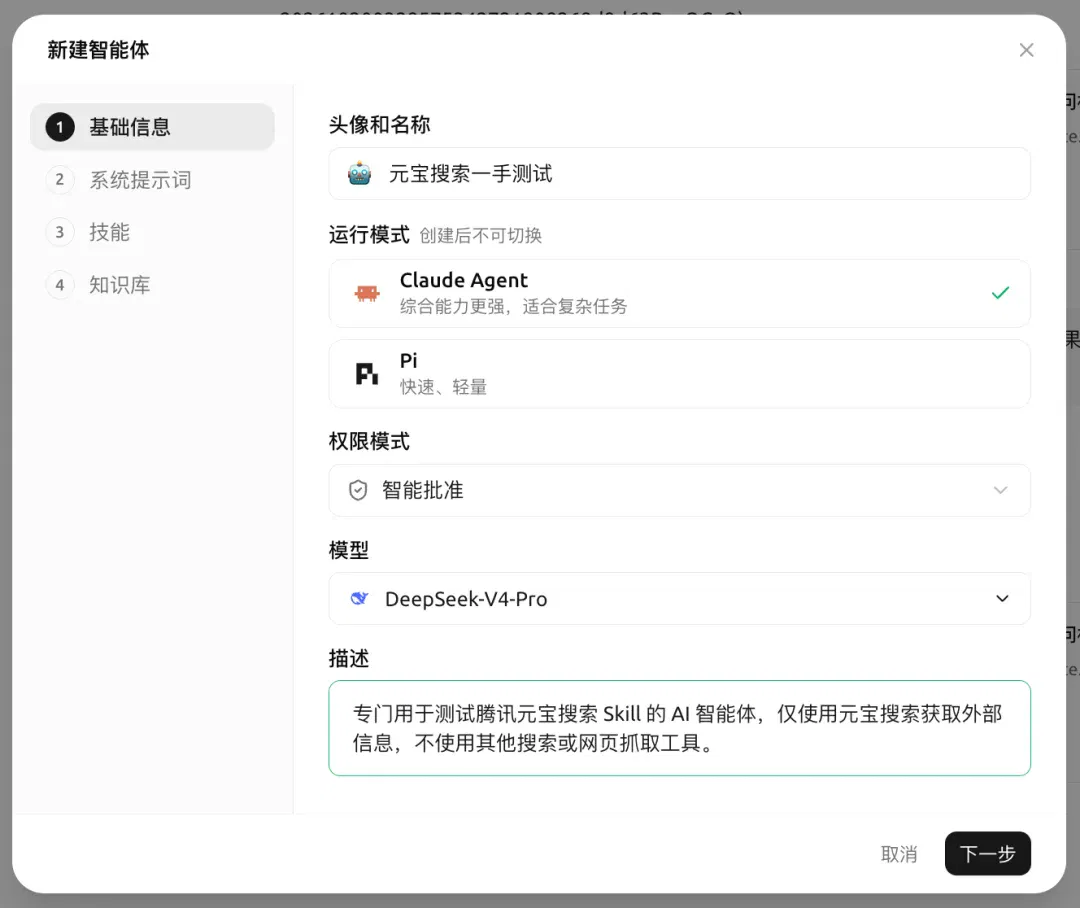
Task: Expand the model selector chevron arrow
Action: tap(1002, 599)
